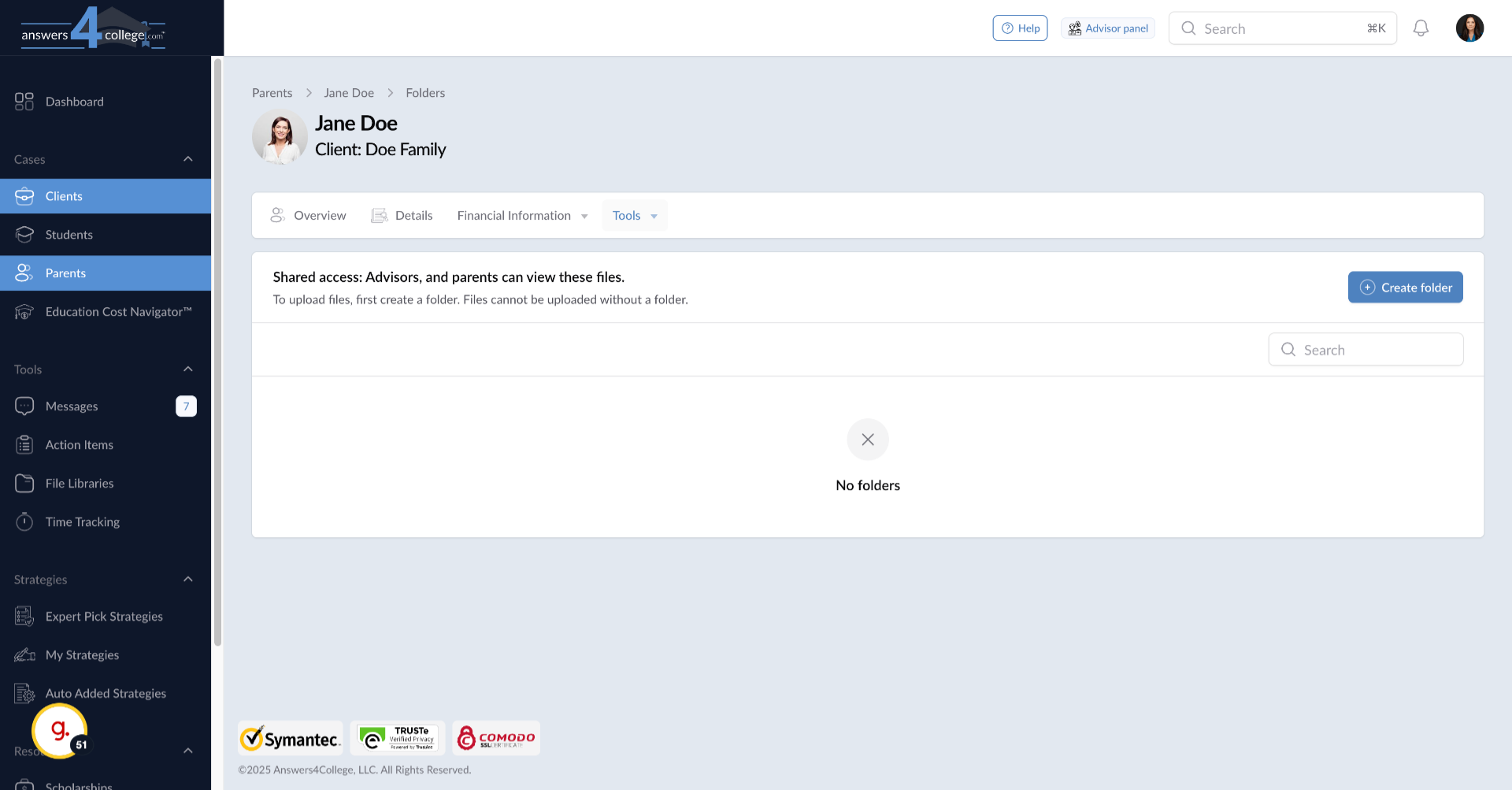
Task: Open the Dashboard from the sidebar
Action: (x=75, y=101)
